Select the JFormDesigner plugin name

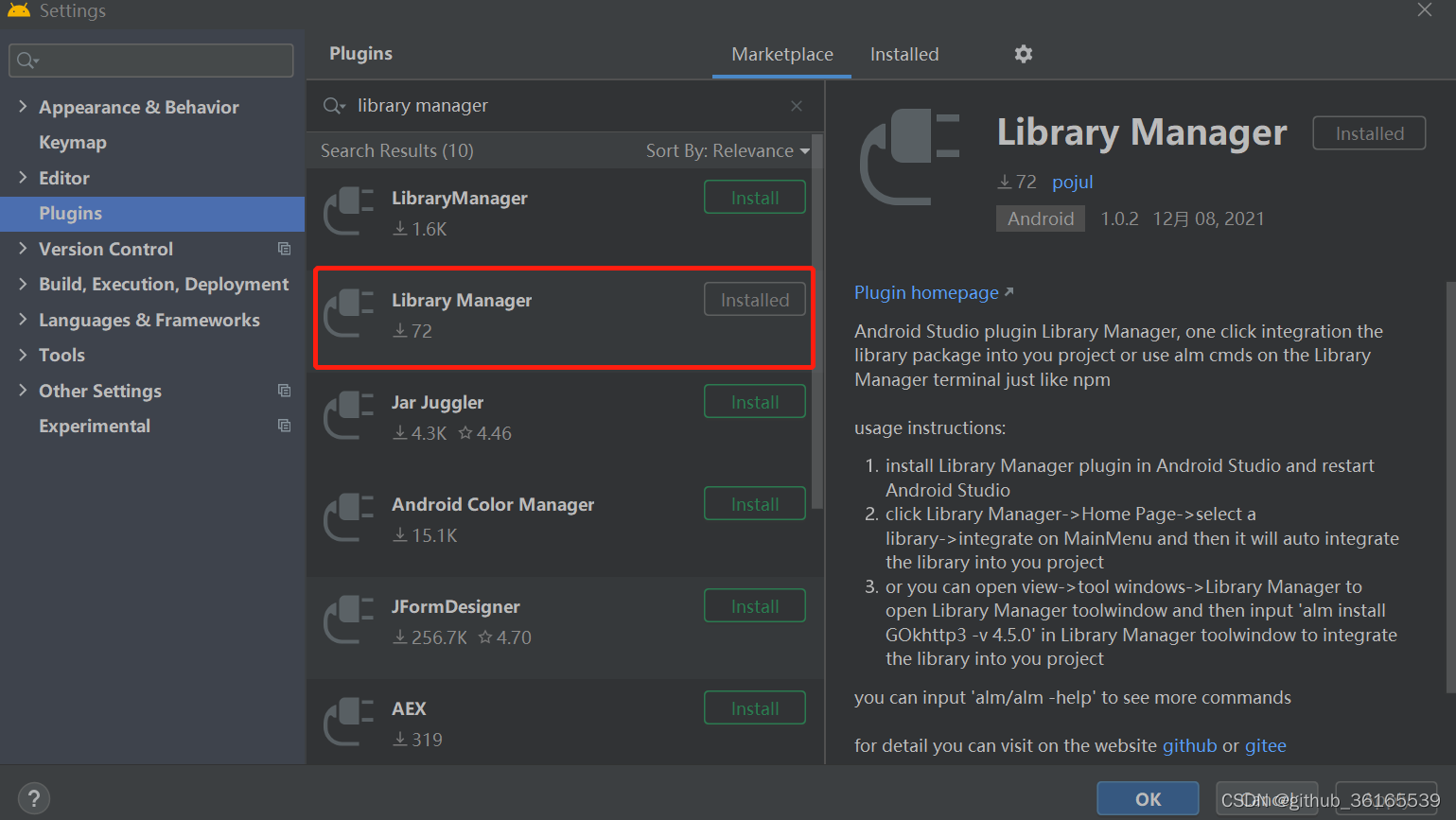(x=456, y=606)
